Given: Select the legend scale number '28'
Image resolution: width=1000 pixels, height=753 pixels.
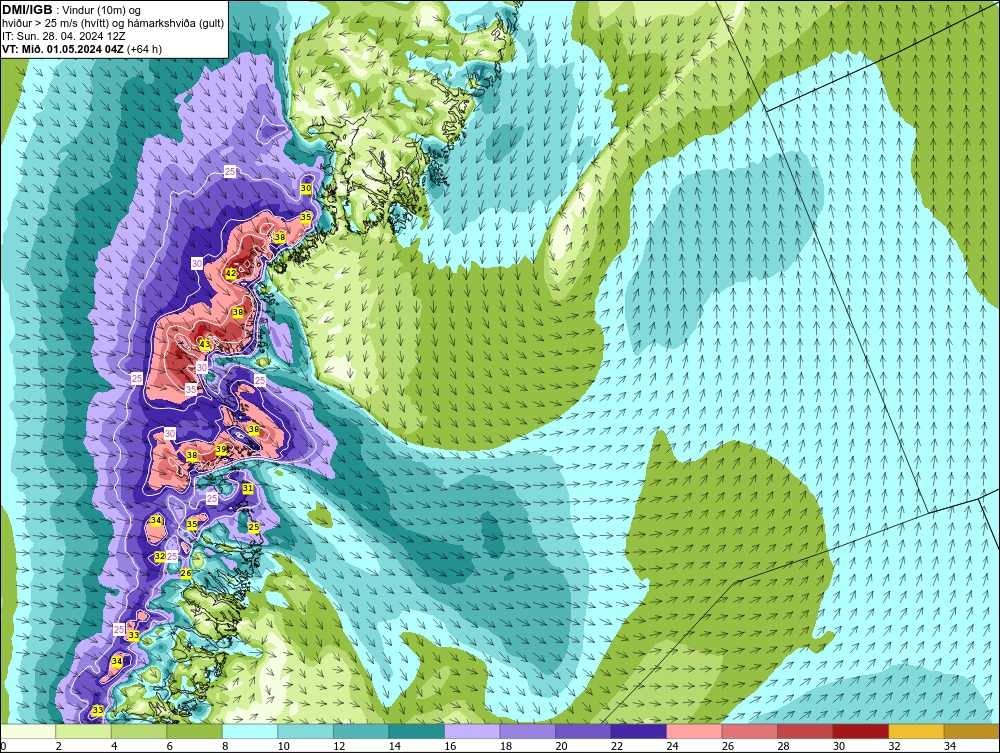Looking at the screenshot, I should pos(783,746).
